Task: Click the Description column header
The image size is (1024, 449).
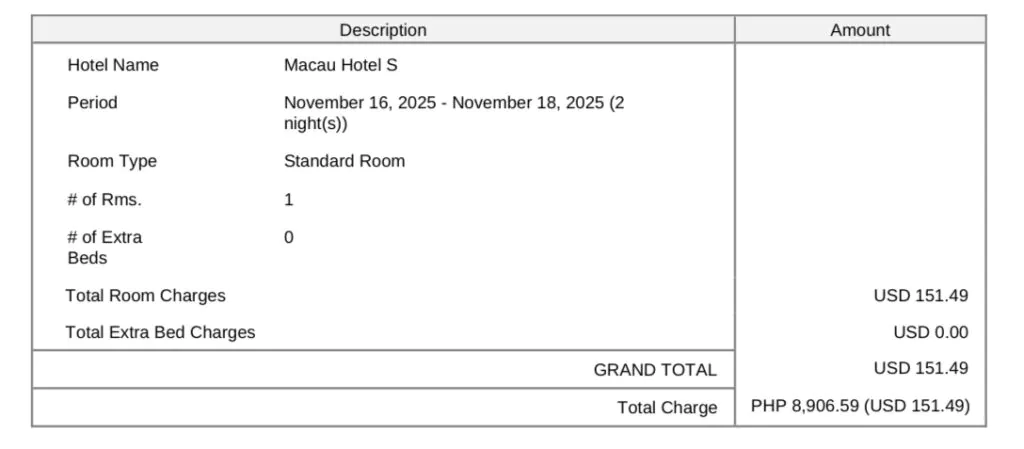Action: [383, 30]
